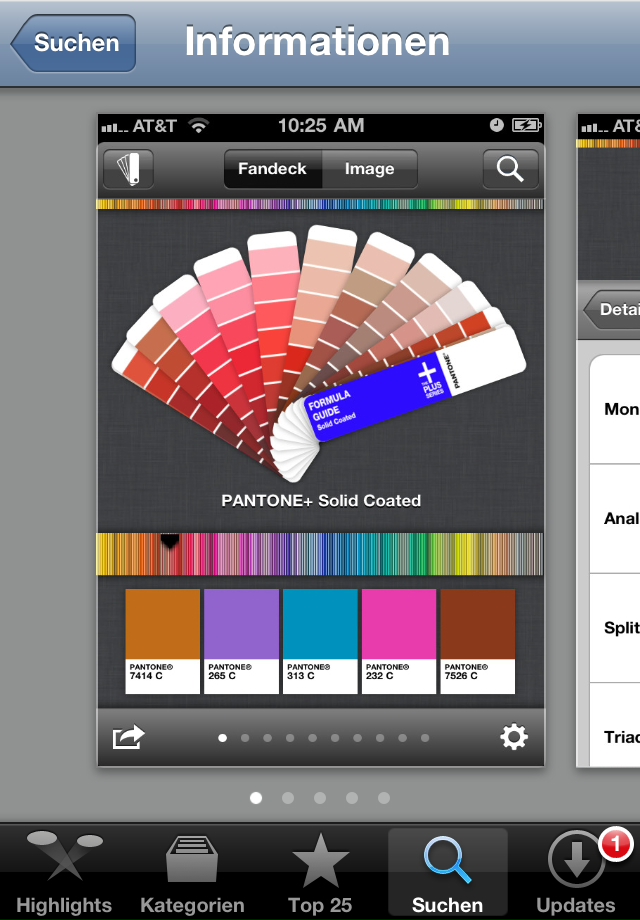
Task: Select fifth page dot below screenshots
Action: point(384,798)
